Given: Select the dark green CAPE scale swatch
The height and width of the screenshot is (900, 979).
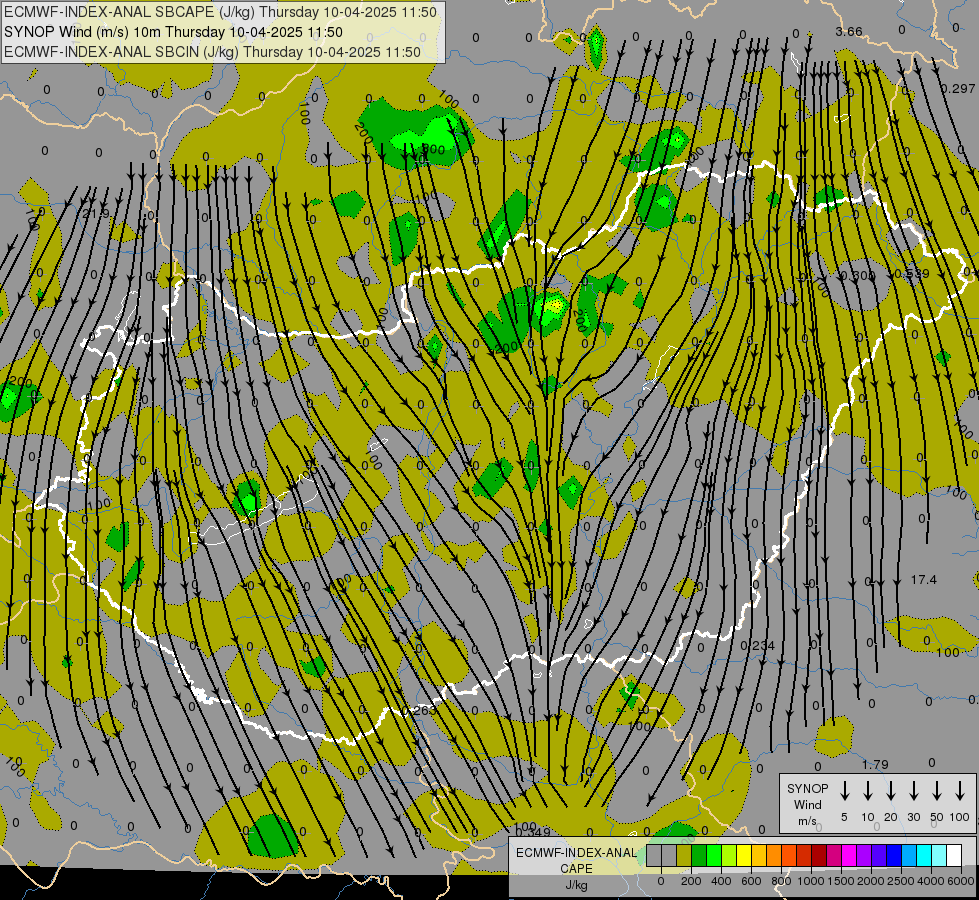Looking at the screenshot, I should [x=699, y=855].
